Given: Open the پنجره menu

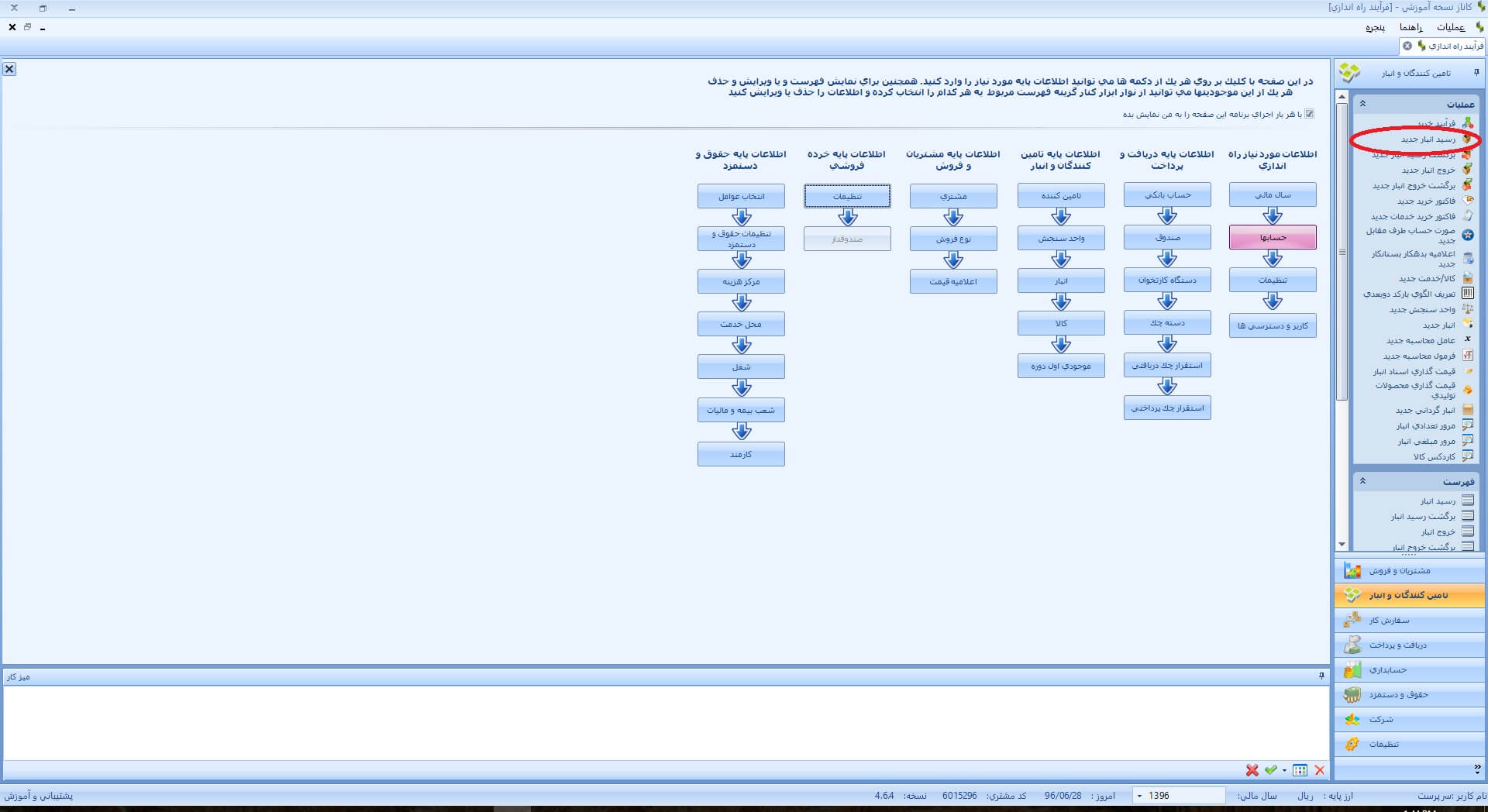Looking at the screenshot, I should (1375, 27).
